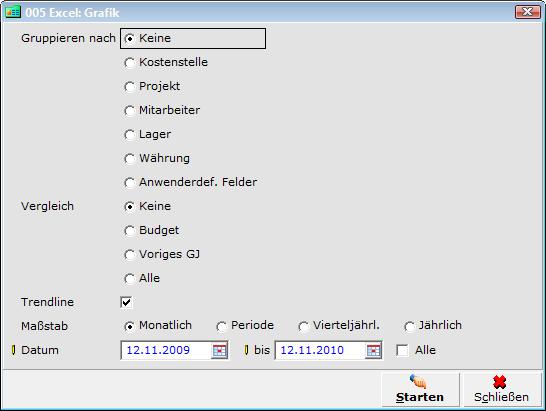This screenshot has height=411, width=546.
Task: Set scale to Jährlich
Action: 433,326
